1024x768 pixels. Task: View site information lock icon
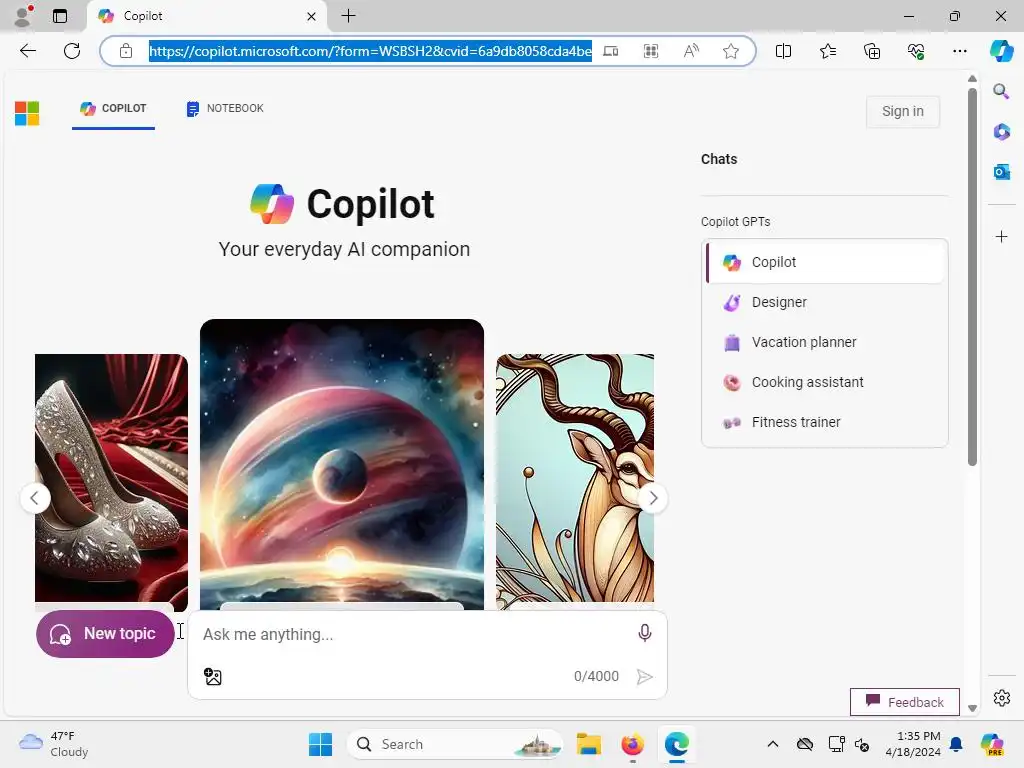click(126, 51)
